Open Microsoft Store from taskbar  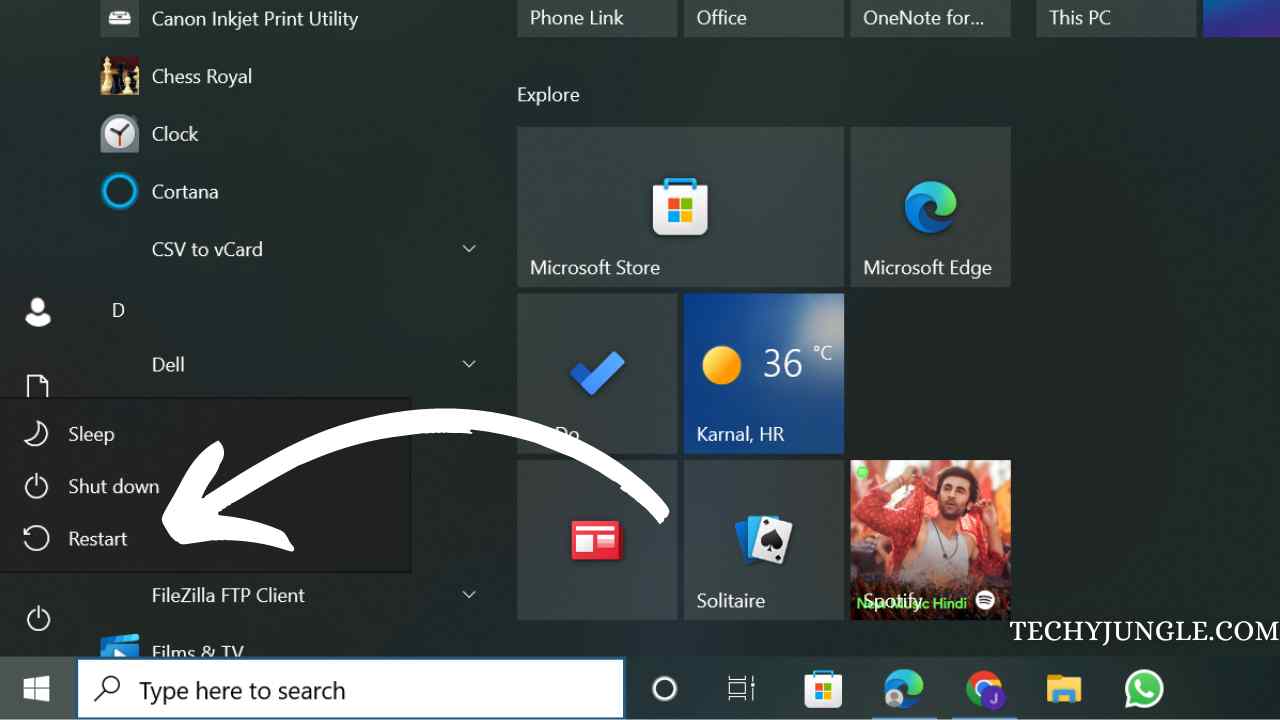823,689
